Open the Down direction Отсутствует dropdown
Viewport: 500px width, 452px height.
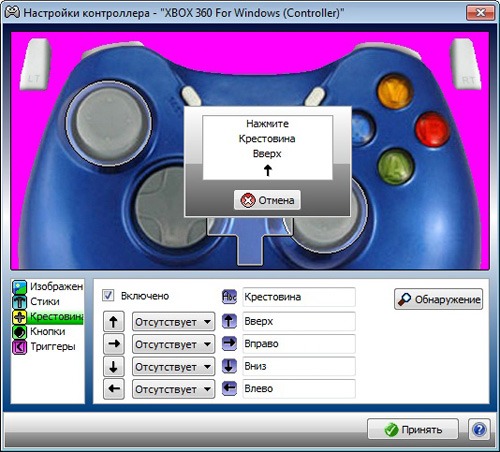[x=173, y=367]
